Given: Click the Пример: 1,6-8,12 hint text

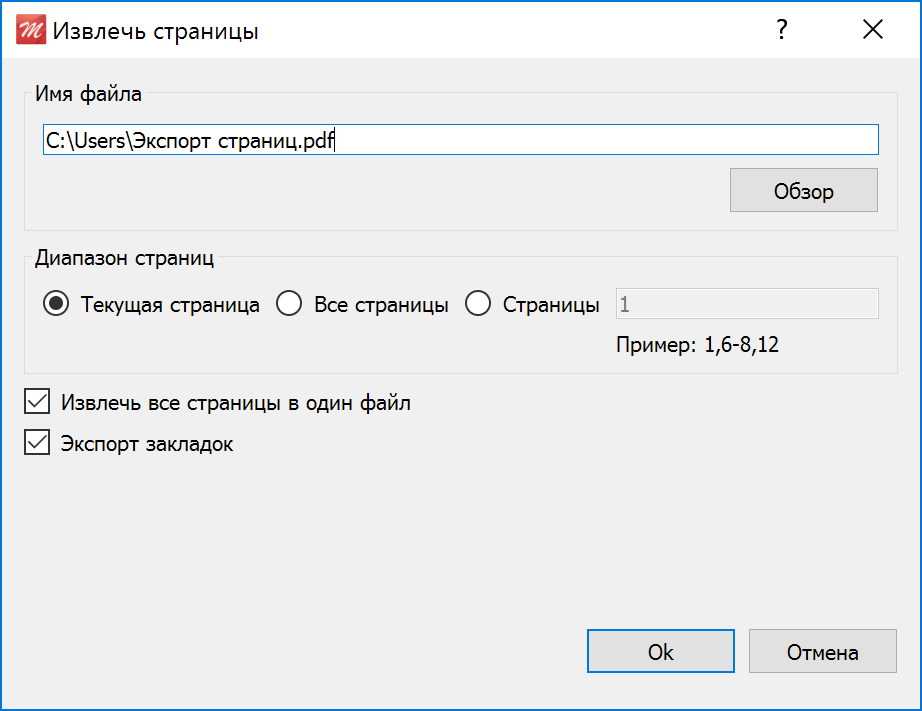Looking at the screenshot, I should [x=697, y=345].
